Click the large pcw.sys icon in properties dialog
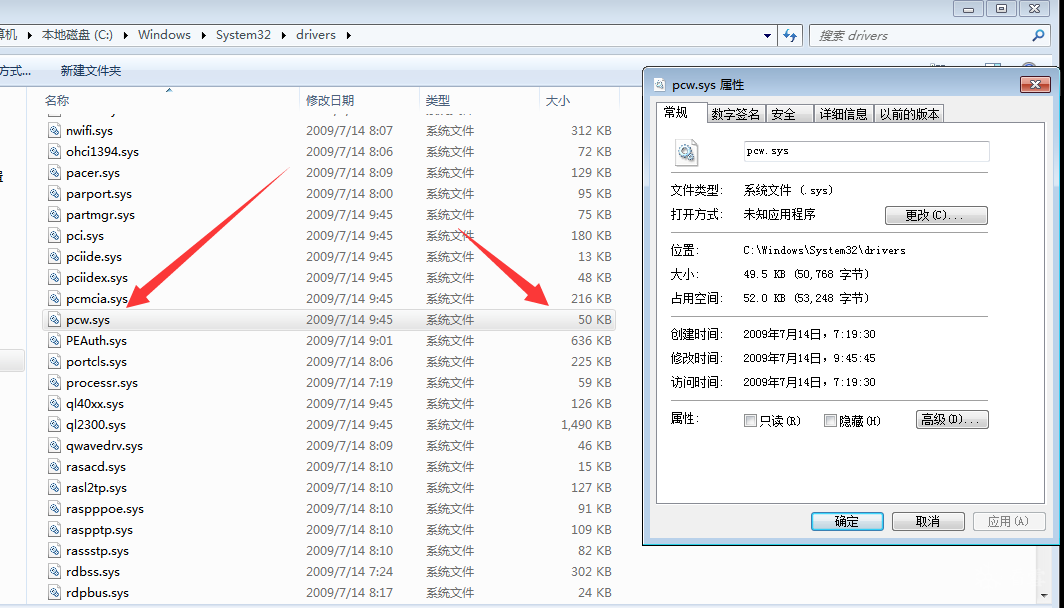 [686, 152]
